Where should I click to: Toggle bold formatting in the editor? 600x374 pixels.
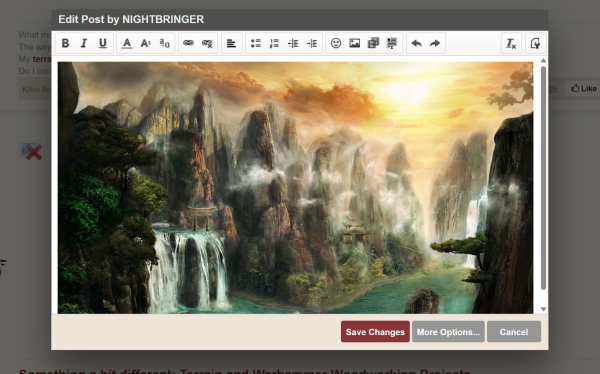pyautogui.click(x=65, y=43)
